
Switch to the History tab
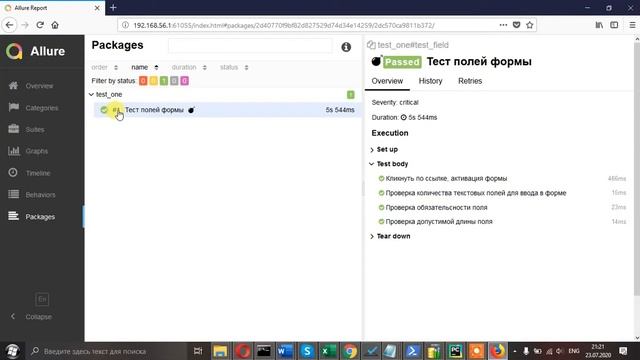[431, 81]
